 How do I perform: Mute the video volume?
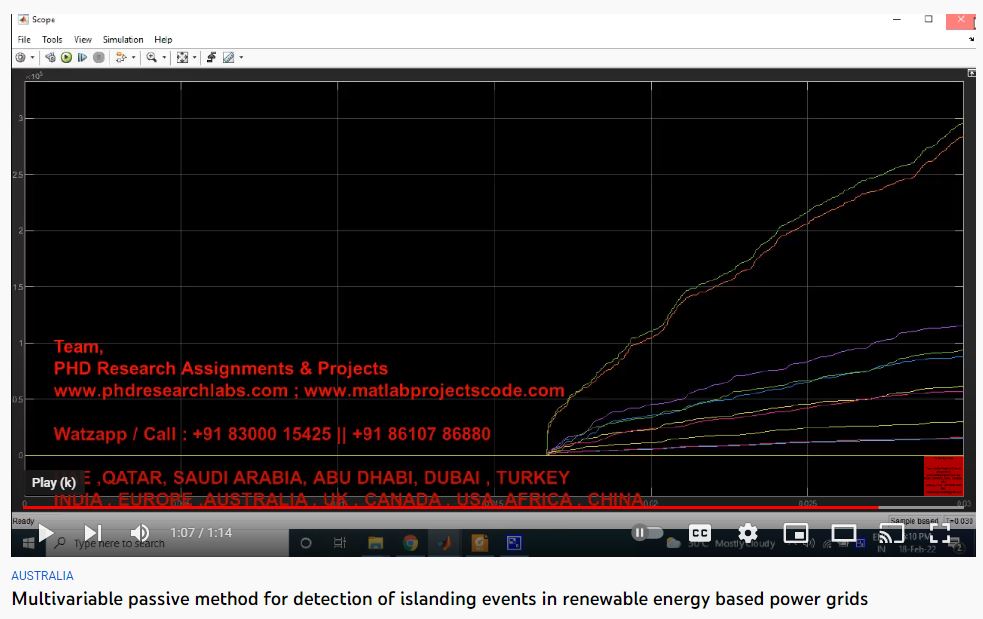coord(140,533)
